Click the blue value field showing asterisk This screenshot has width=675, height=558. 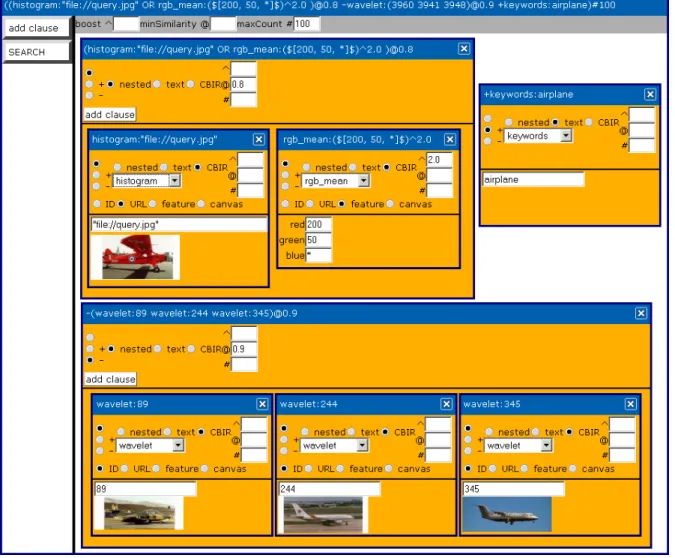(319, 255)
